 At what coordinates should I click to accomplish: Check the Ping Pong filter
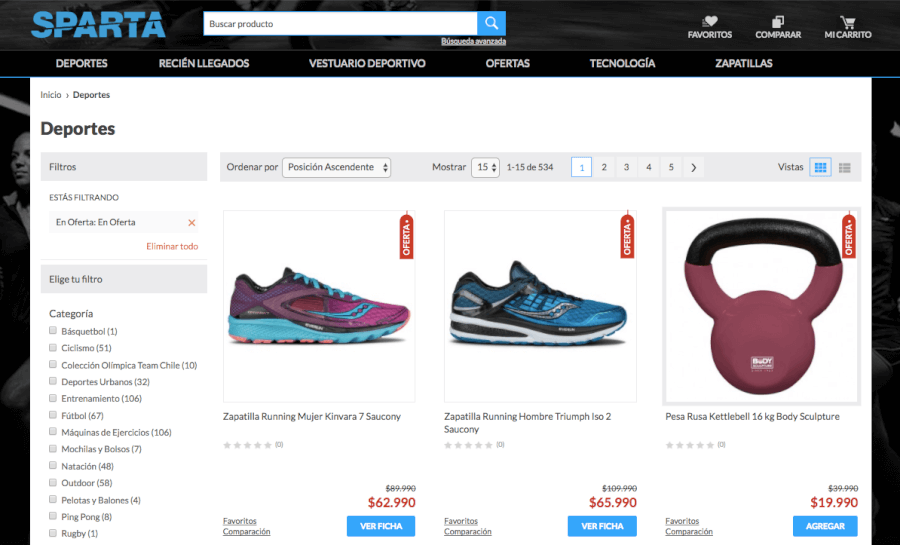[53, 516]
